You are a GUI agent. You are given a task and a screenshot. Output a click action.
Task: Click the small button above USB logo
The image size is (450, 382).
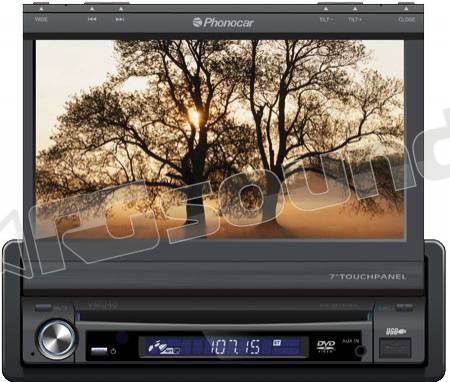[x=404, y=307]
